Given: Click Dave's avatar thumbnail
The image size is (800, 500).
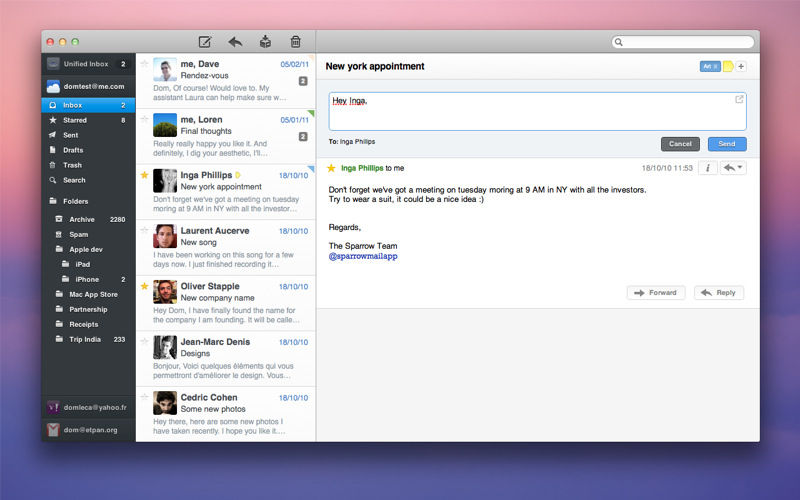Looking at the screenshot, I should coord(165,69).
